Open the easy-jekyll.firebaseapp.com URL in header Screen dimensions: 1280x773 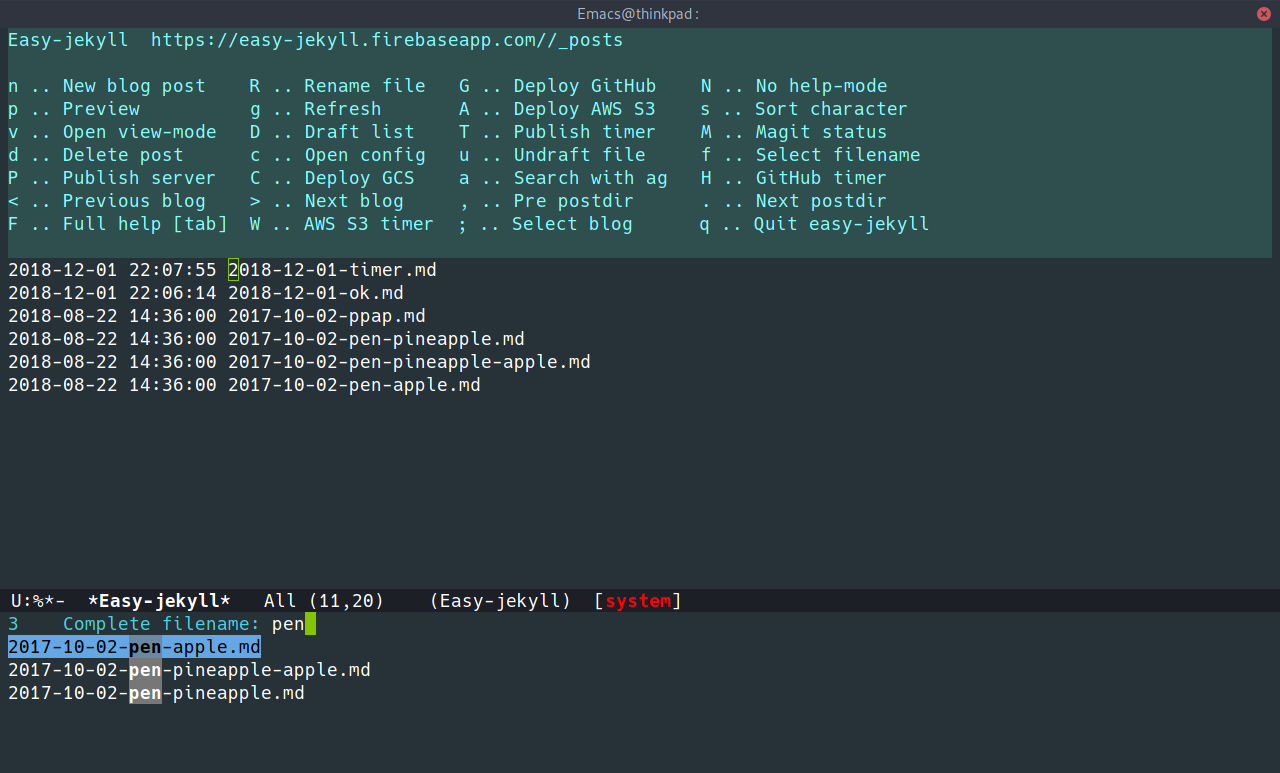click(x=387, y=40)
